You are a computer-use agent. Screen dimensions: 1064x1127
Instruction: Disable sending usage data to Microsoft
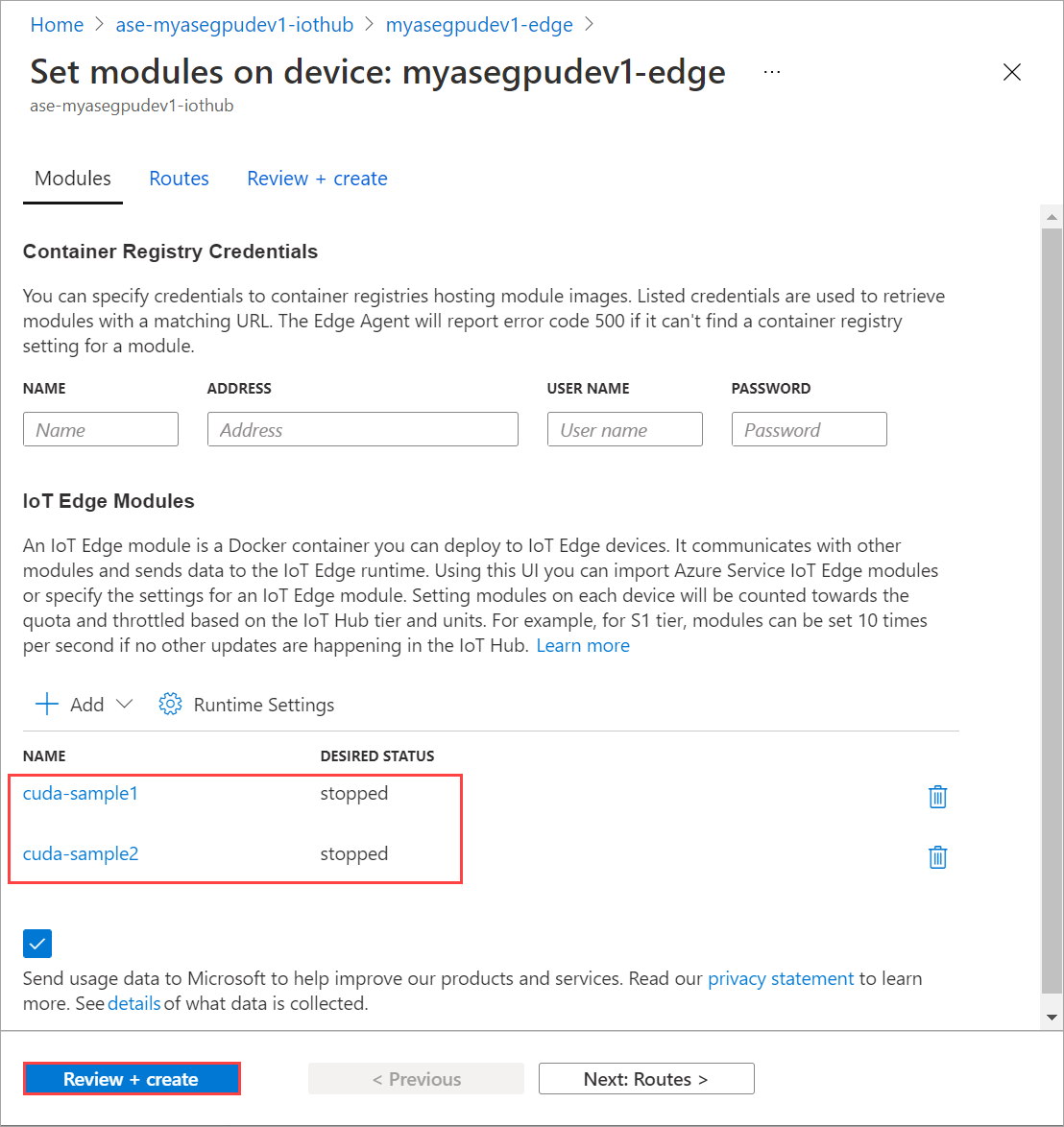pos(36,944)
